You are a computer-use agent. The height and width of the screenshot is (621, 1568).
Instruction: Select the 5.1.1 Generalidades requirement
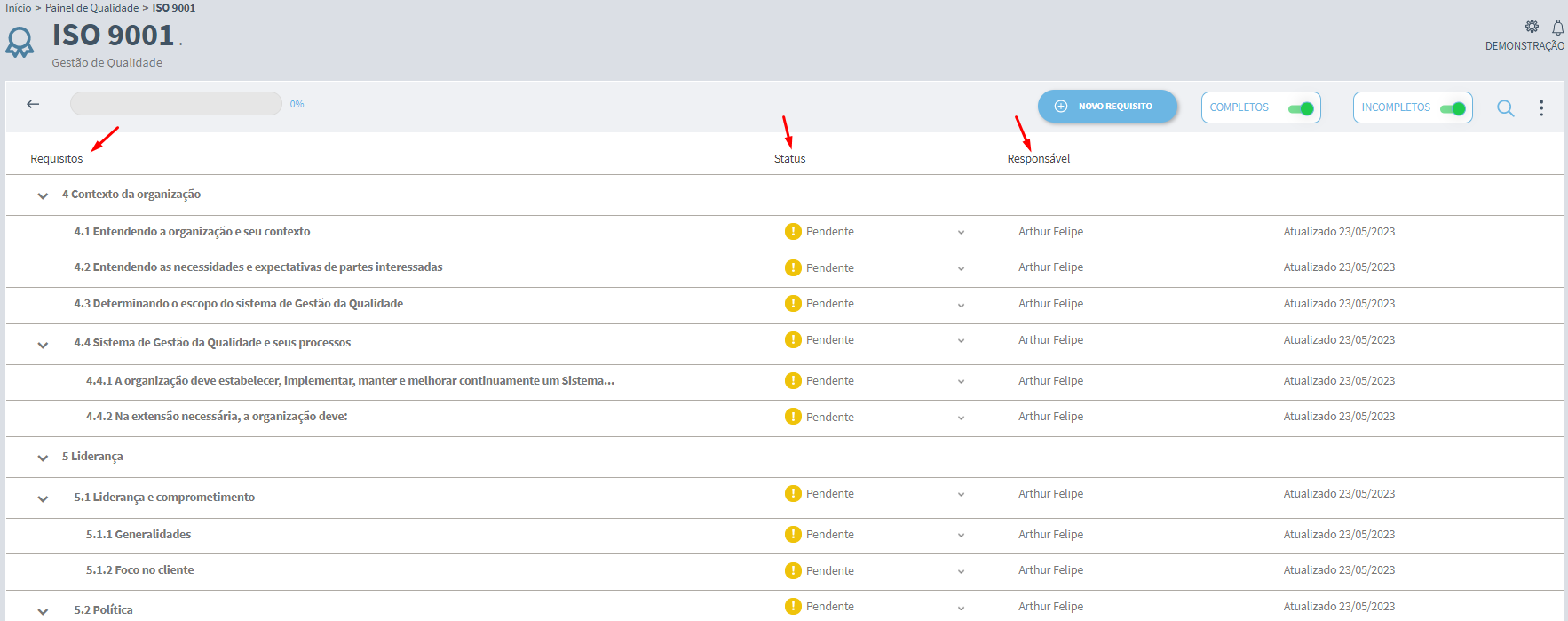pos(139,534)
